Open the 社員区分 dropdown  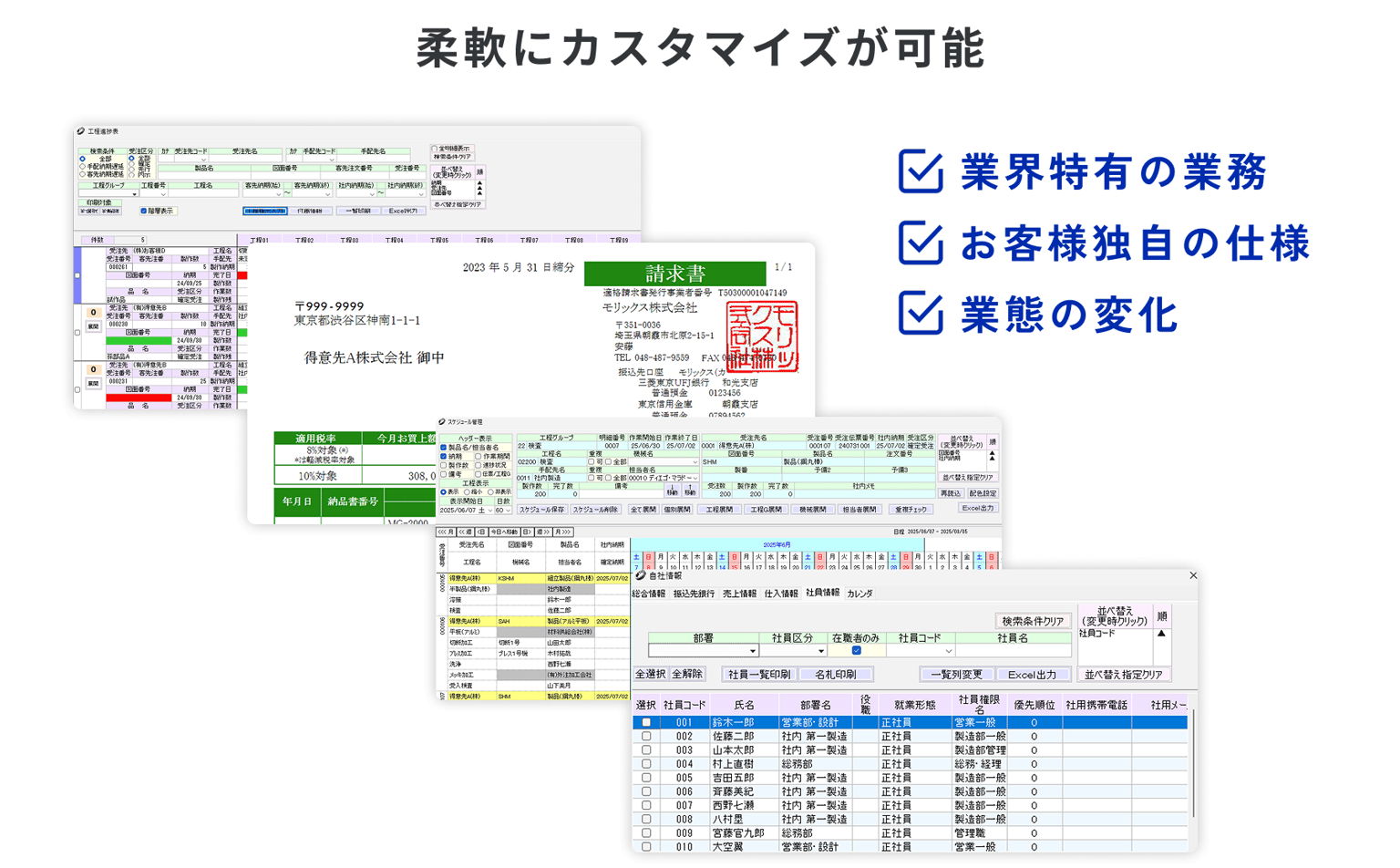tap(821, 651)
